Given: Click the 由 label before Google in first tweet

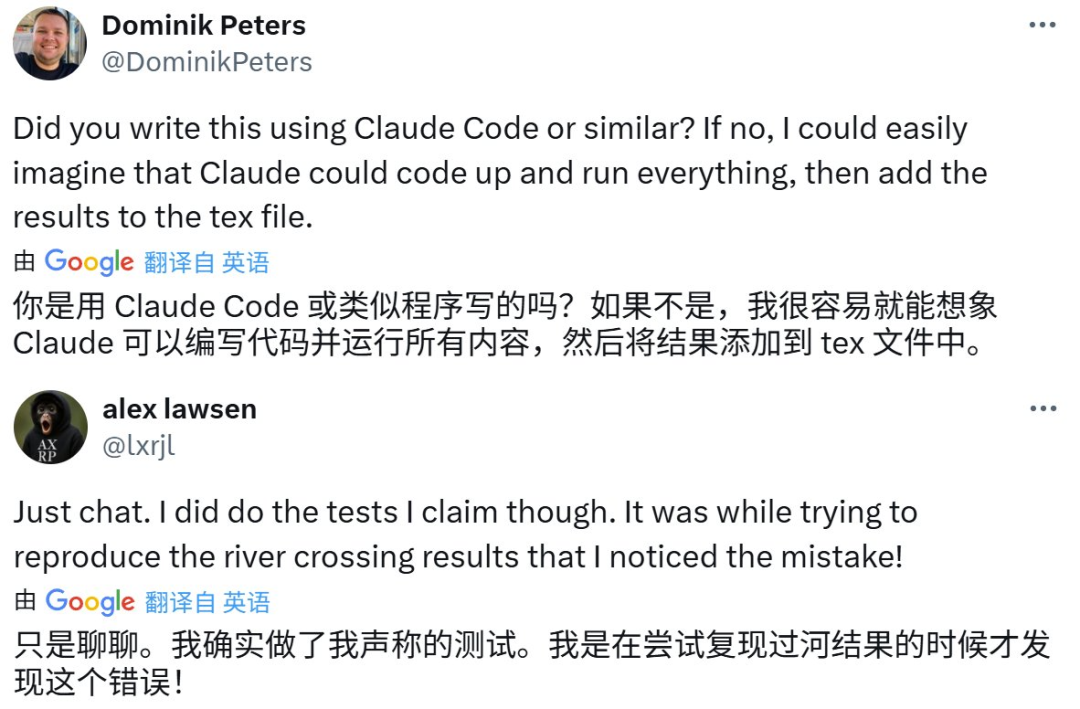Looking at the screenshot, I should [x=25, y=263].
